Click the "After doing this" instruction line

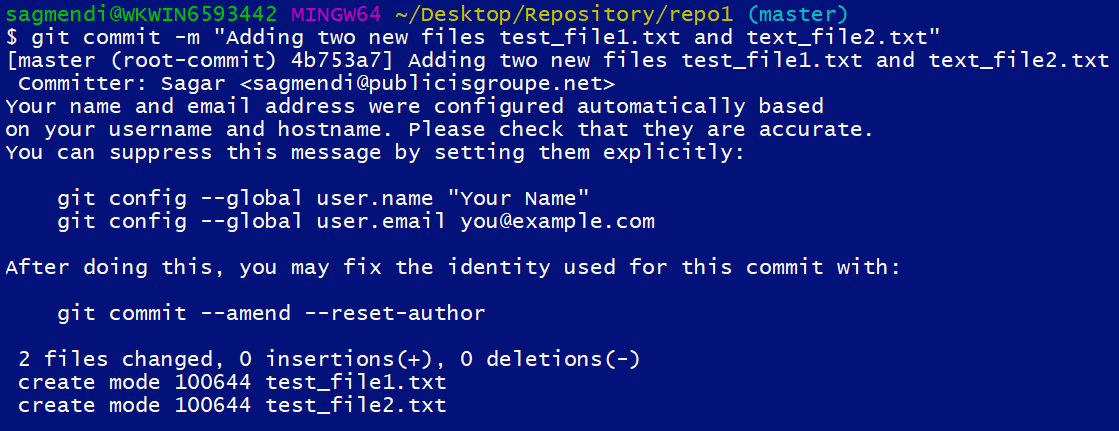[x=453, y=268]
